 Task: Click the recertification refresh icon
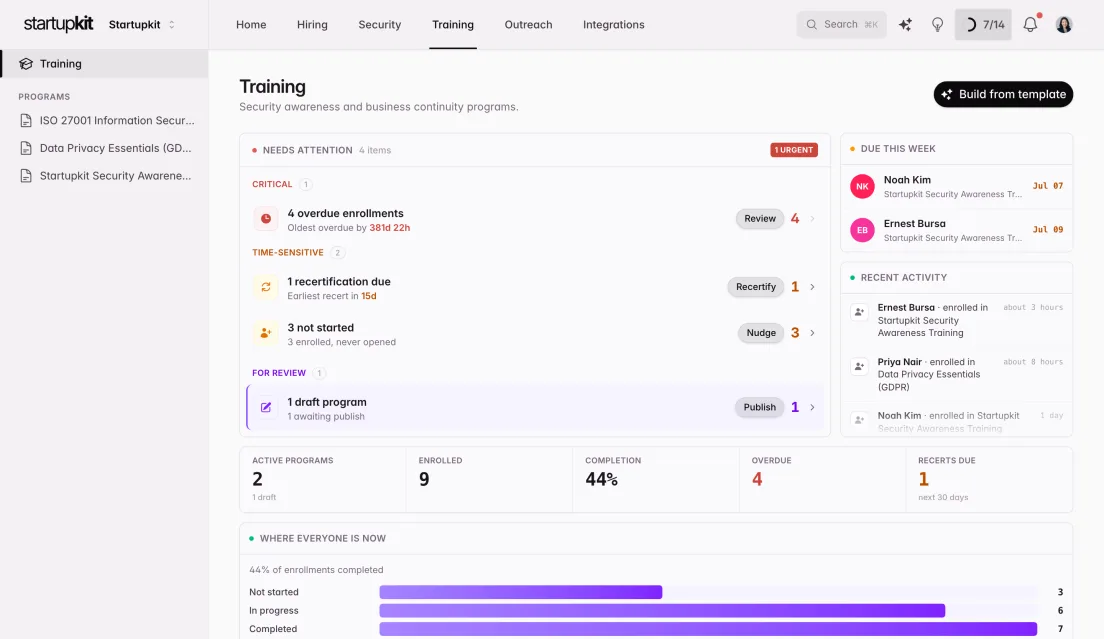click(265, 287)
